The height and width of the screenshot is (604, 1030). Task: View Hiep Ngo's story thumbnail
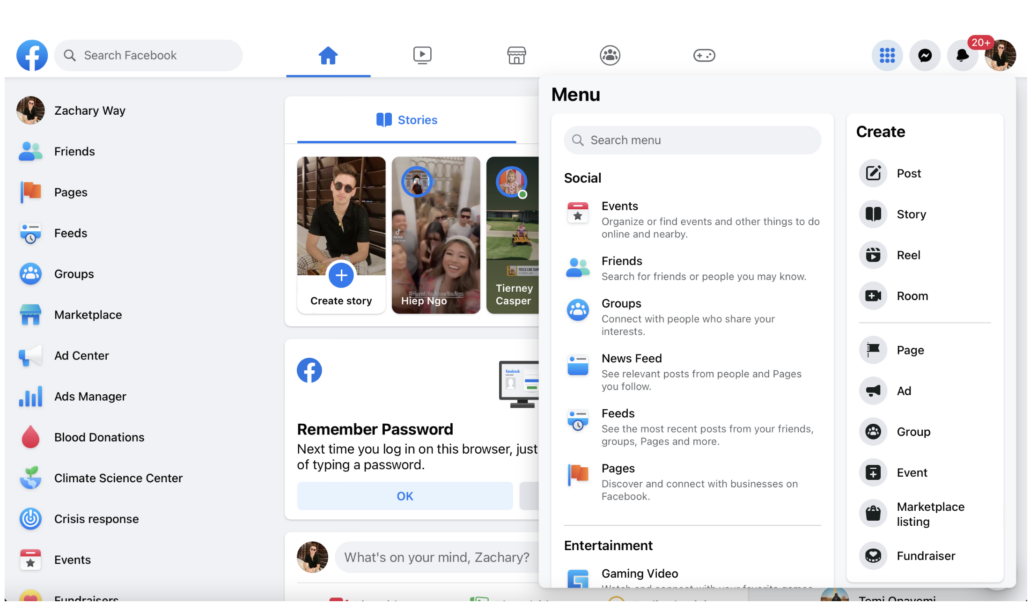(436, 235)
